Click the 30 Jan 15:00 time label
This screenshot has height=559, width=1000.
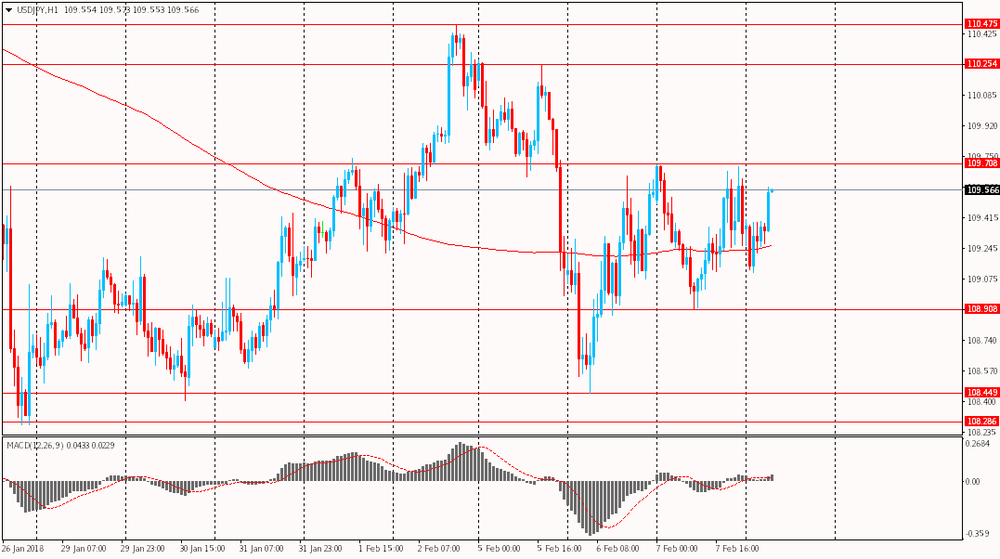(202, 548)
